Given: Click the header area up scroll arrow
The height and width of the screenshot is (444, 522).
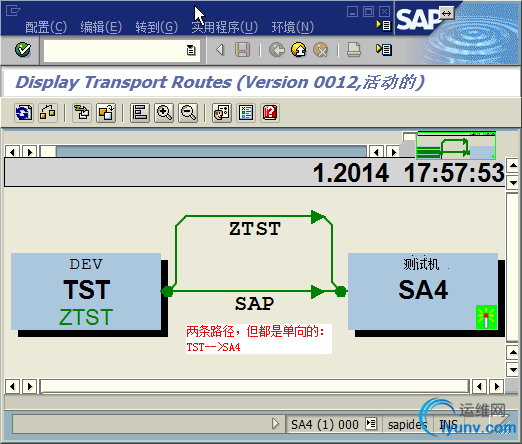Looking at the screenshot, I should click(x=513, y=165).
